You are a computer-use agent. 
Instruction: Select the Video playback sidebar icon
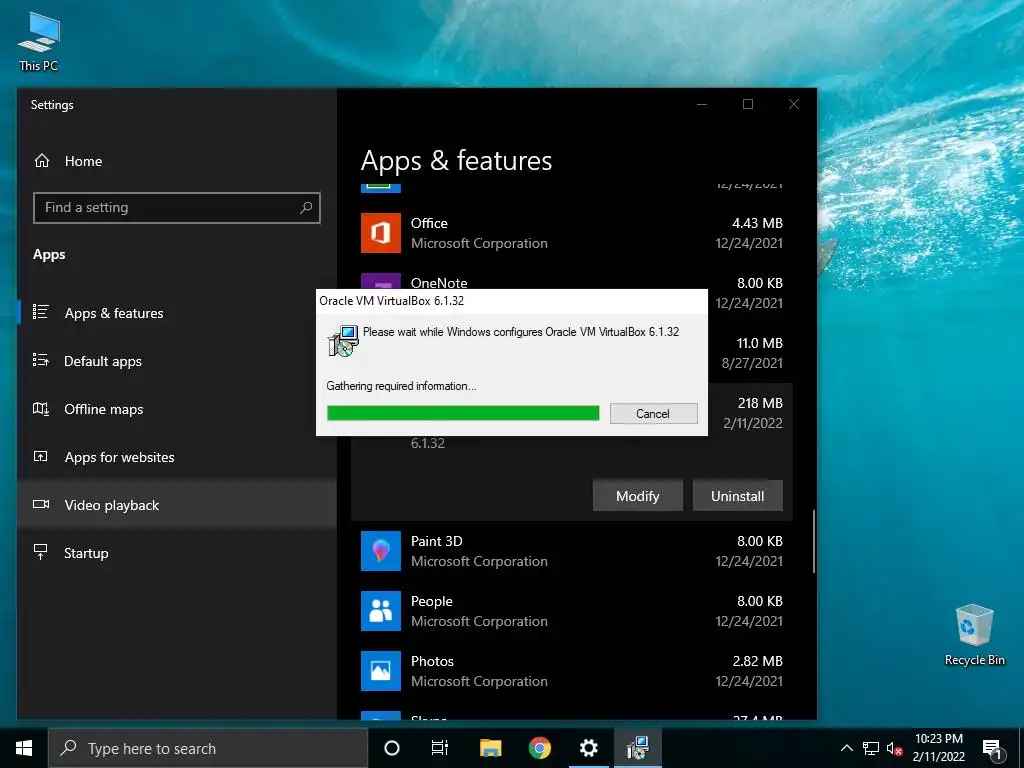coord(40,504)
